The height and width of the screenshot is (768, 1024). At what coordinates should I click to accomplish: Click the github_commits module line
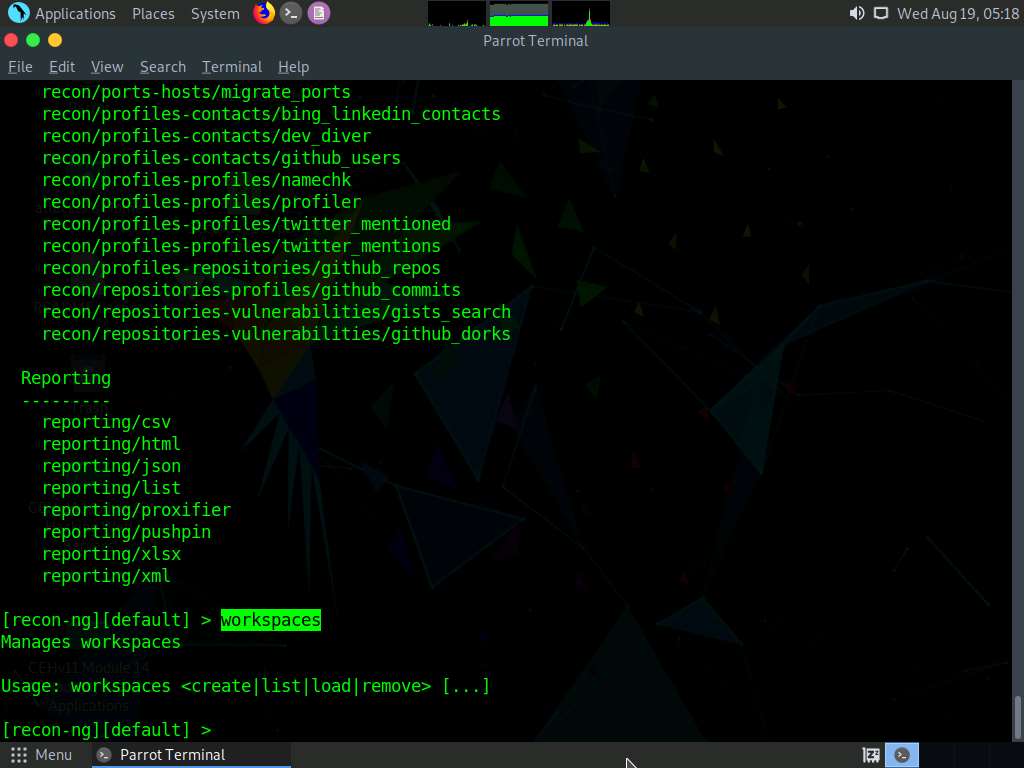(x=251, y=290)
